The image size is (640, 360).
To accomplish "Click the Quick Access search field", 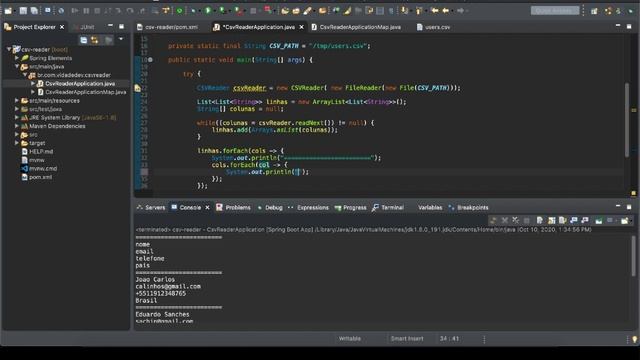I will pos(555,11).
